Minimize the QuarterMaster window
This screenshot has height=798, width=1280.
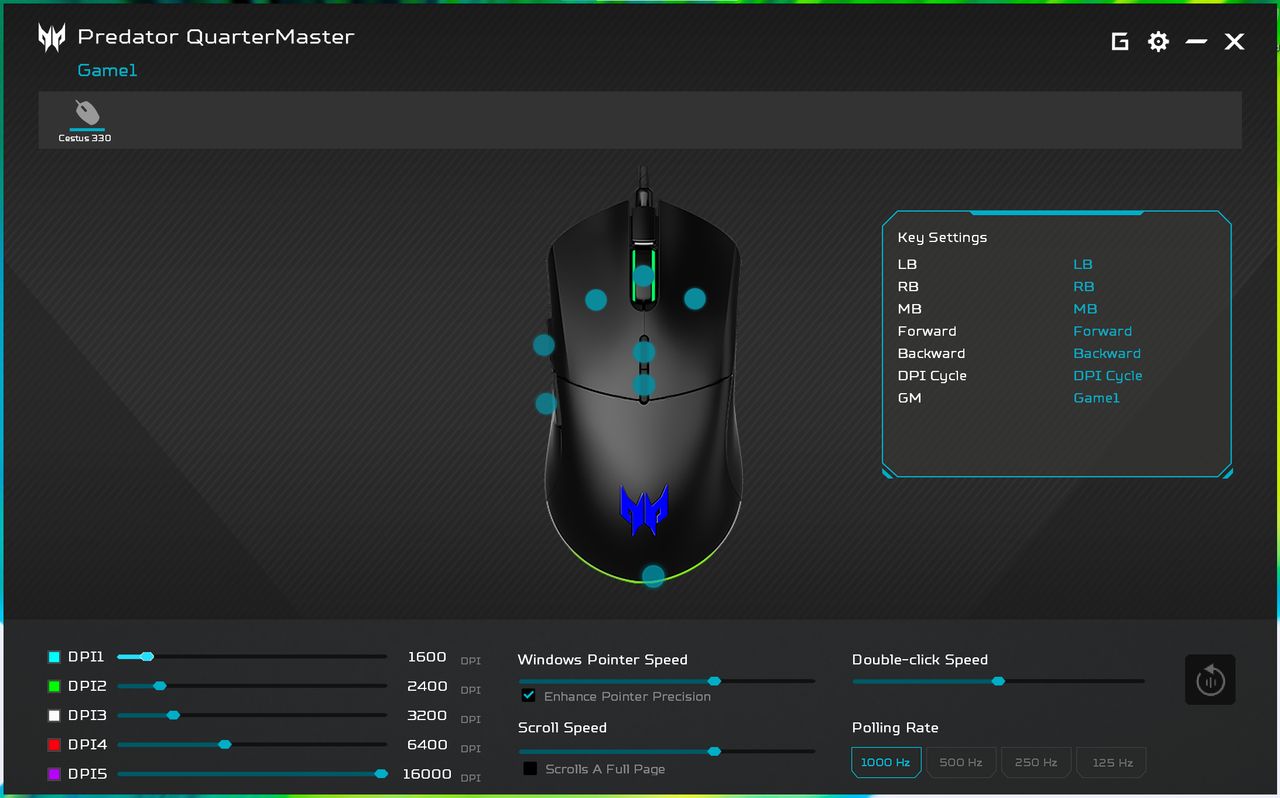tap(1196, 41)
